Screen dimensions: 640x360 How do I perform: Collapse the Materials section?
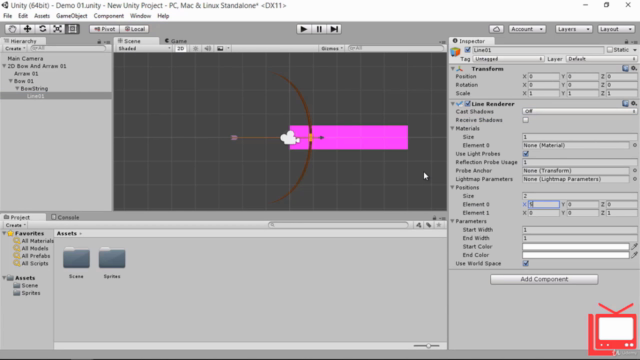(453, 129)
